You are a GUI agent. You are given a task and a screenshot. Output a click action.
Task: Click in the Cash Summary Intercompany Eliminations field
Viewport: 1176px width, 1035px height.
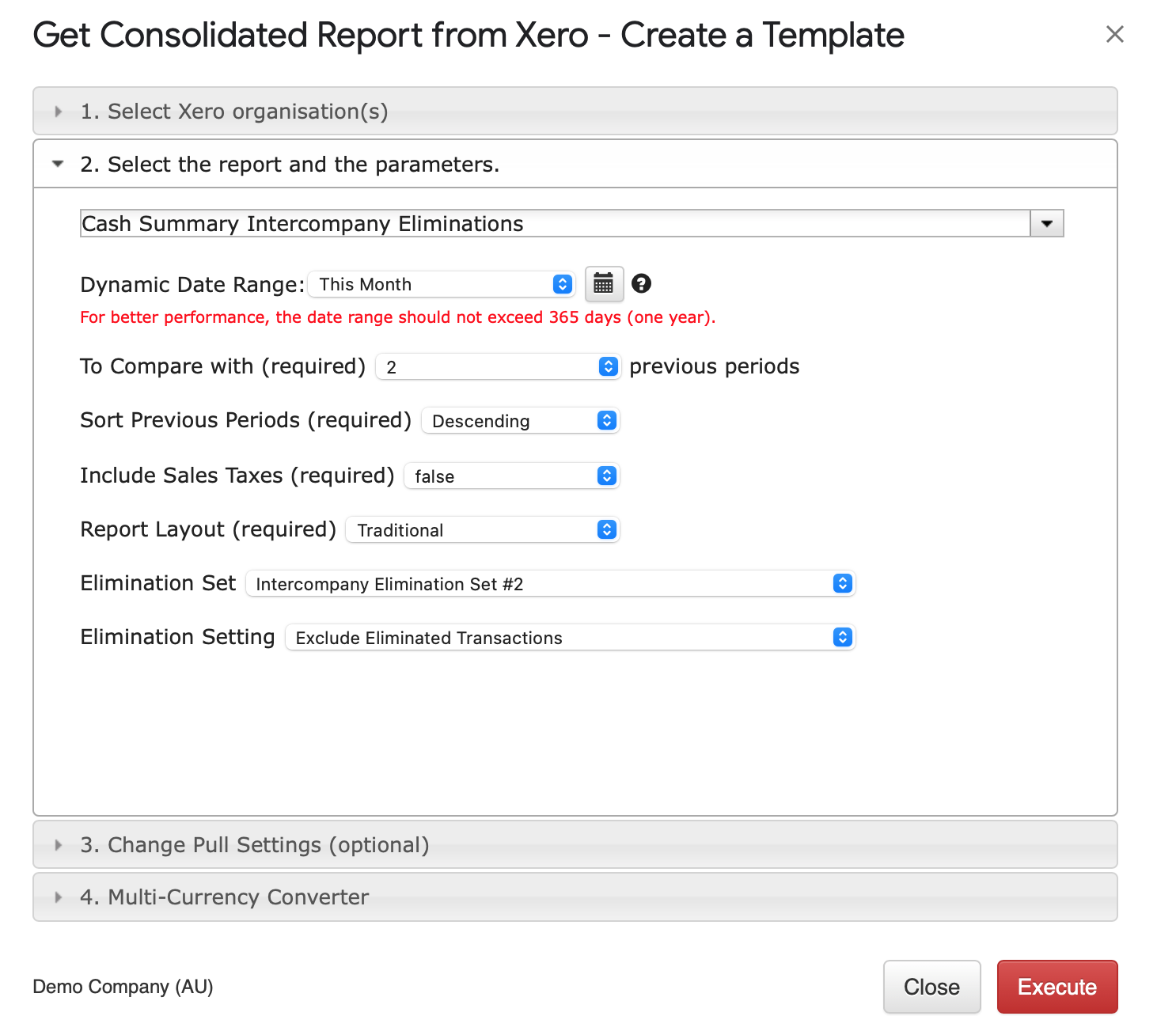point(556,223)
